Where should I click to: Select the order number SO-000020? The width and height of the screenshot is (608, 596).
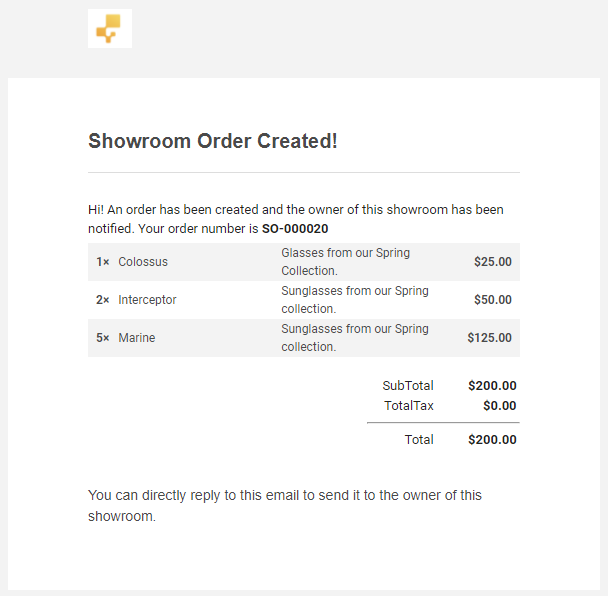(295, 229)
